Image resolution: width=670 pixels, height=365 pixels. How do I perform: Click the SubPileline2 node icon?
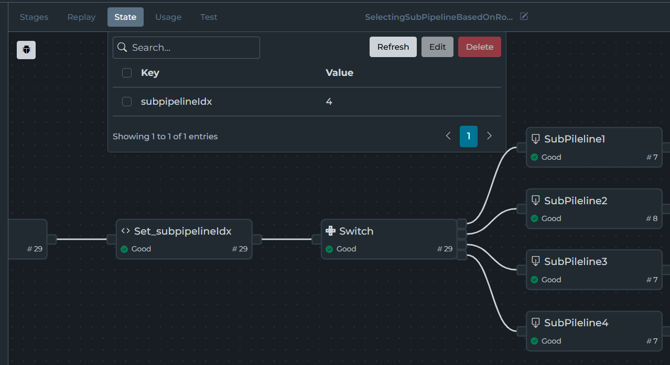(535, 200)
